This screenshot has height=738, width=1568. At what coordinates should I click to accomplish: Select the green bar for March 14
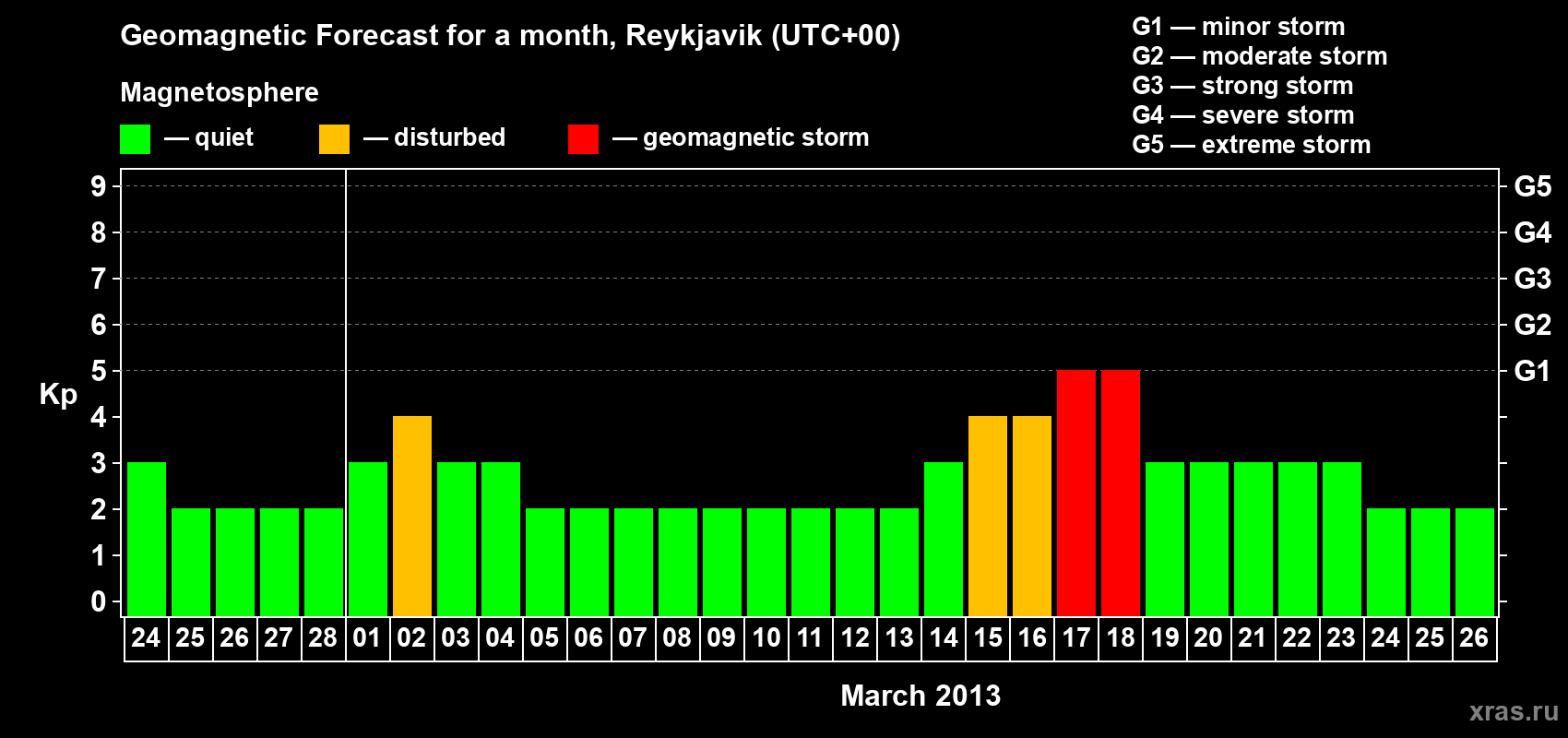tap(944, 539)
